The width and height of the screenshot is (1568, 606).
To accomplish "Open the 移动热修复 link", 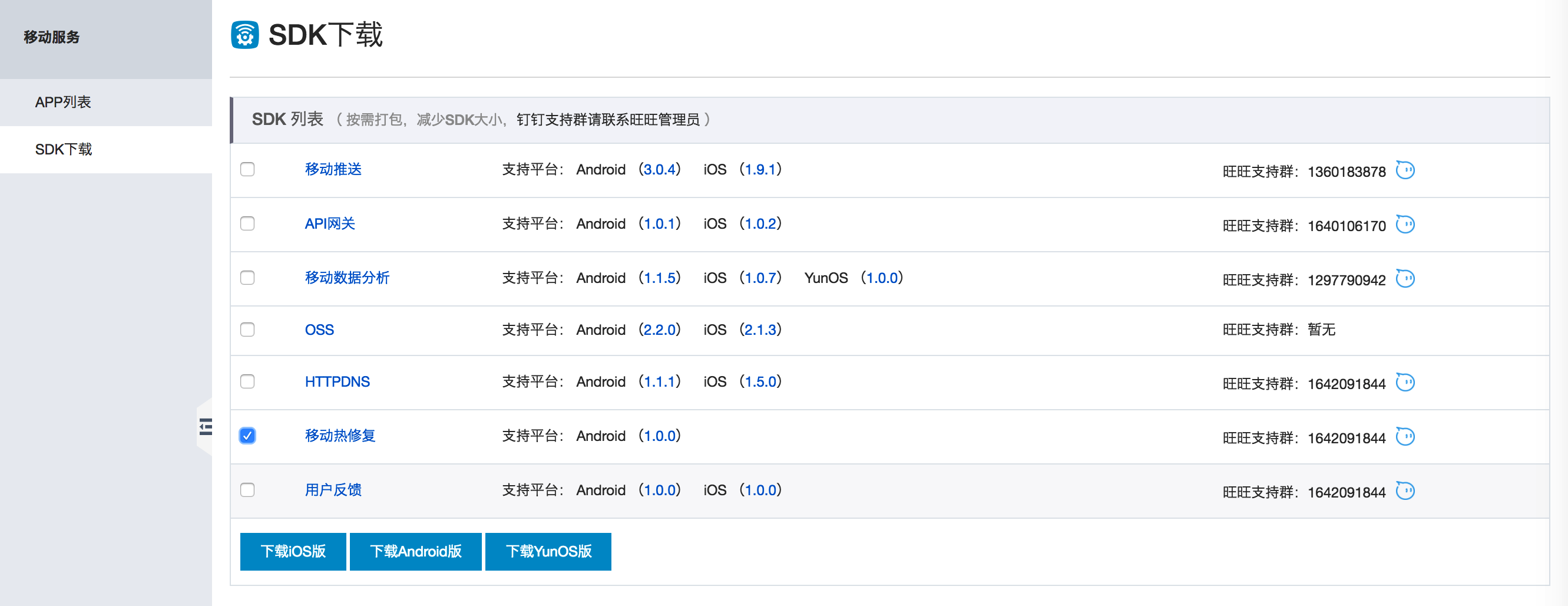I will pyautogui.click(x=340, y=436).
